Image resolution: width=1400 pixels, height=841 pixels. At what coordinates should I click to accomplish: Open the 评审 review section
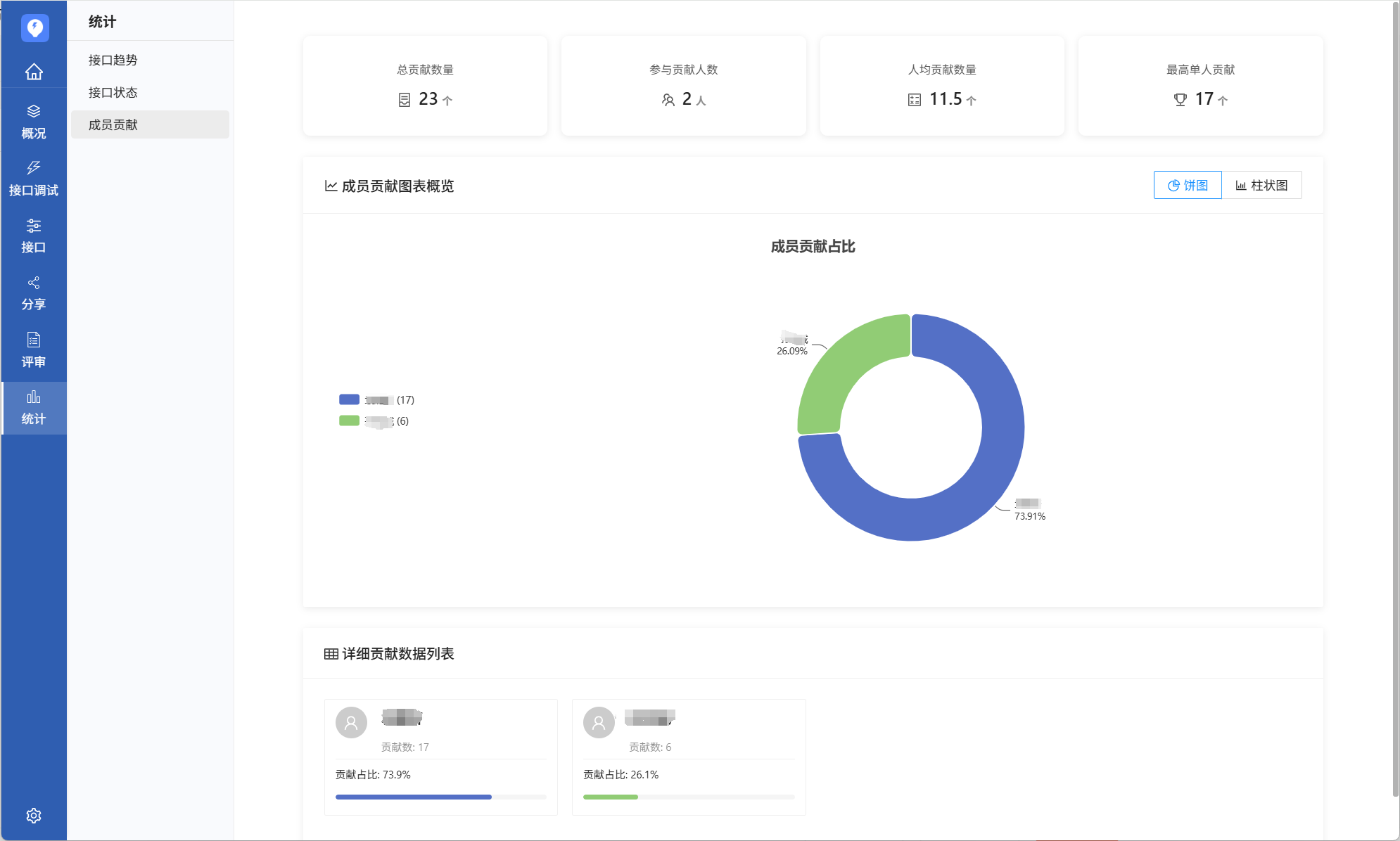coord(34,350)
